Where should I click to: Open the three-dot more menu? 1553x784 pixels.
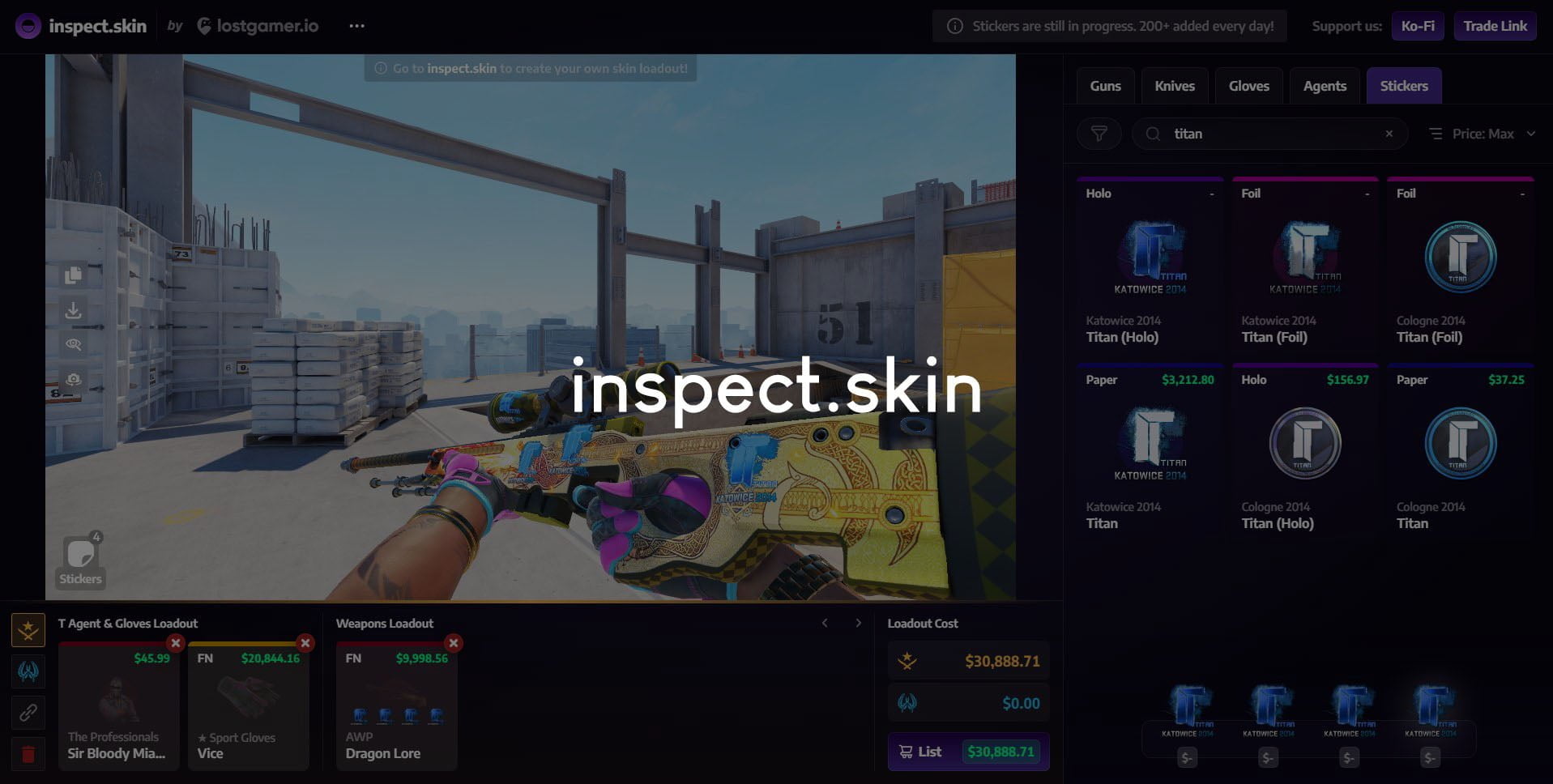coord(356,26)
